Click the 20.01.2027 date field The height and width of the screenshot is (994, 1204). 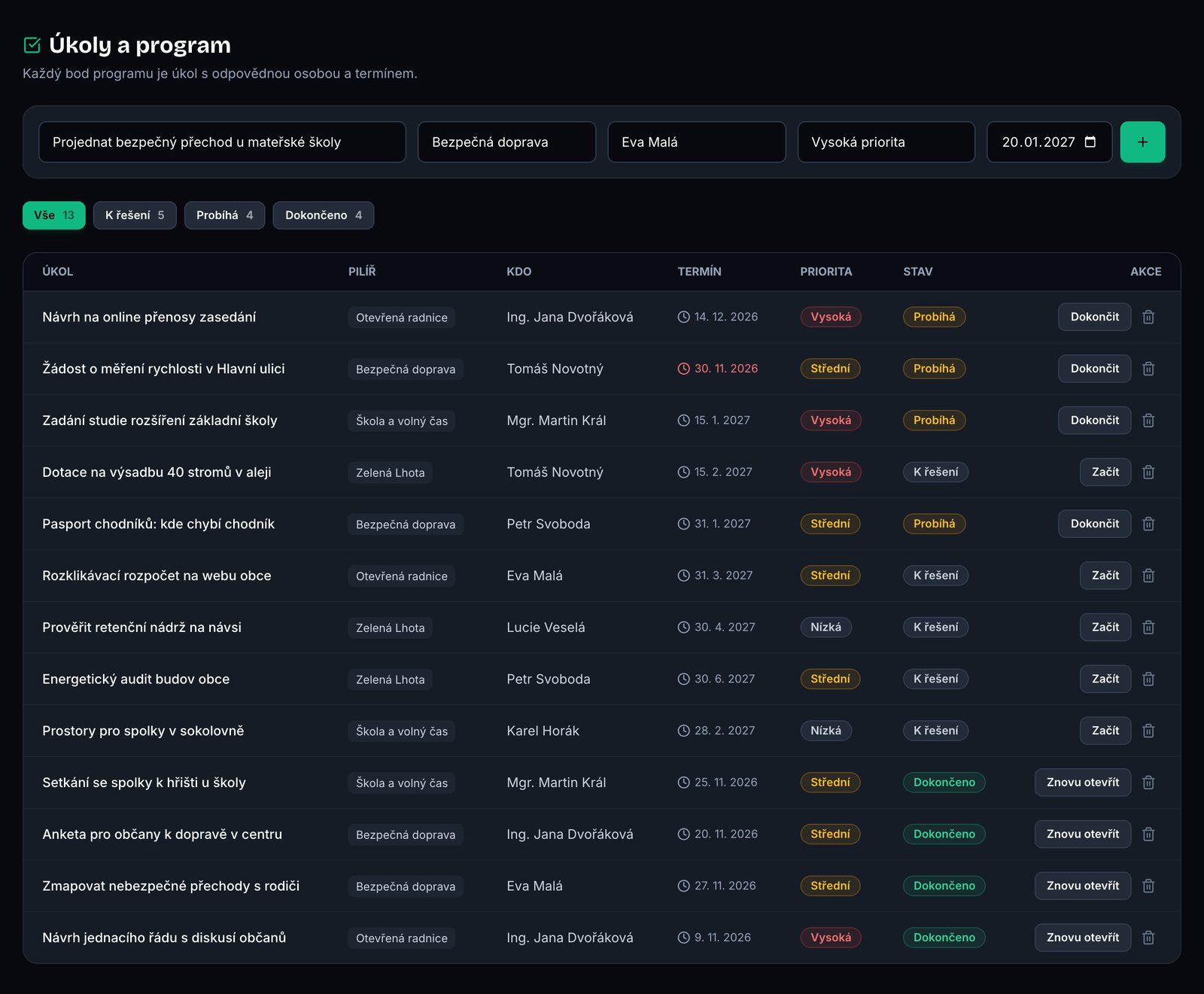pyautogui.click(x=1049, y=142)
